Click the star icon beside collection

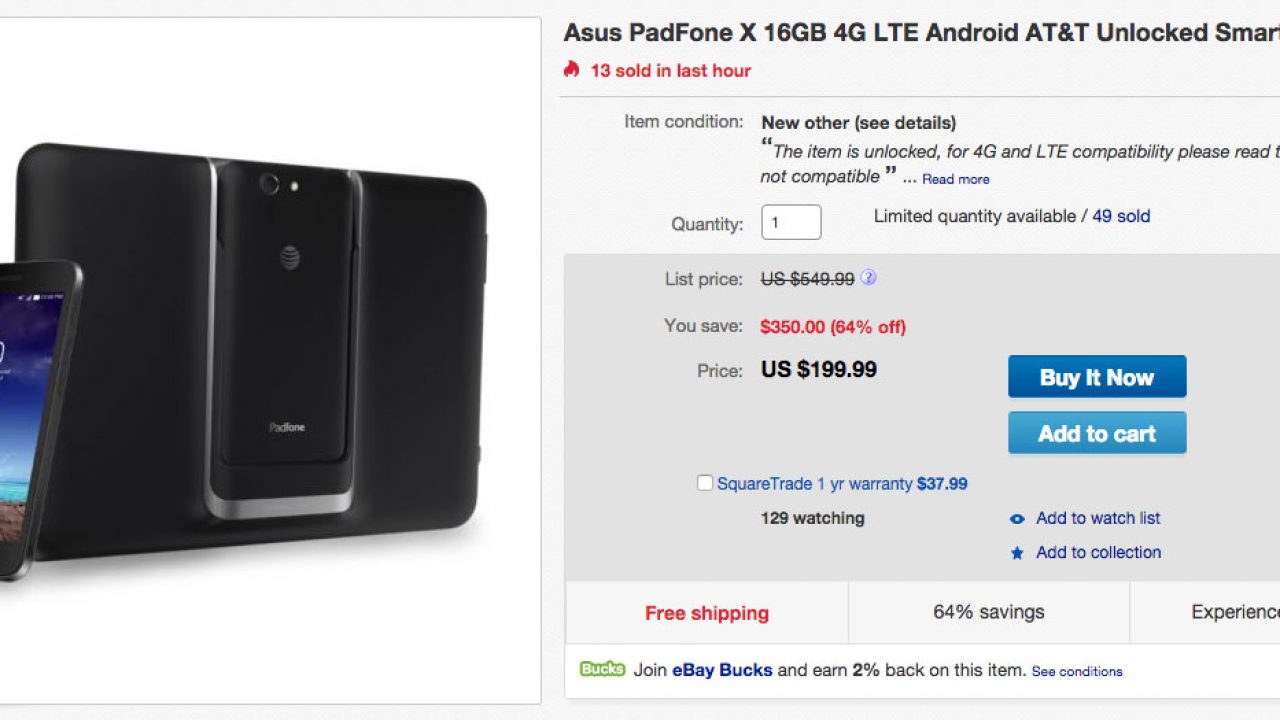[x=1017, y=553]
